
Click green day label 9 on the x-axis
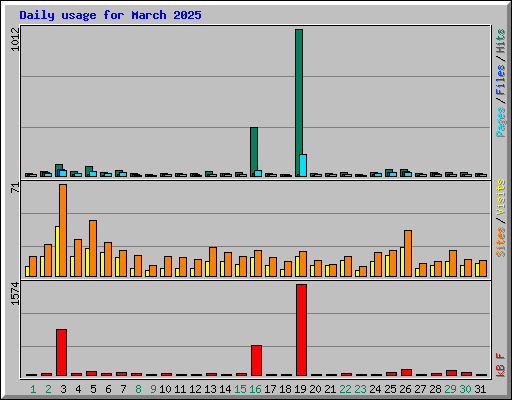click(x=153, y=389)
